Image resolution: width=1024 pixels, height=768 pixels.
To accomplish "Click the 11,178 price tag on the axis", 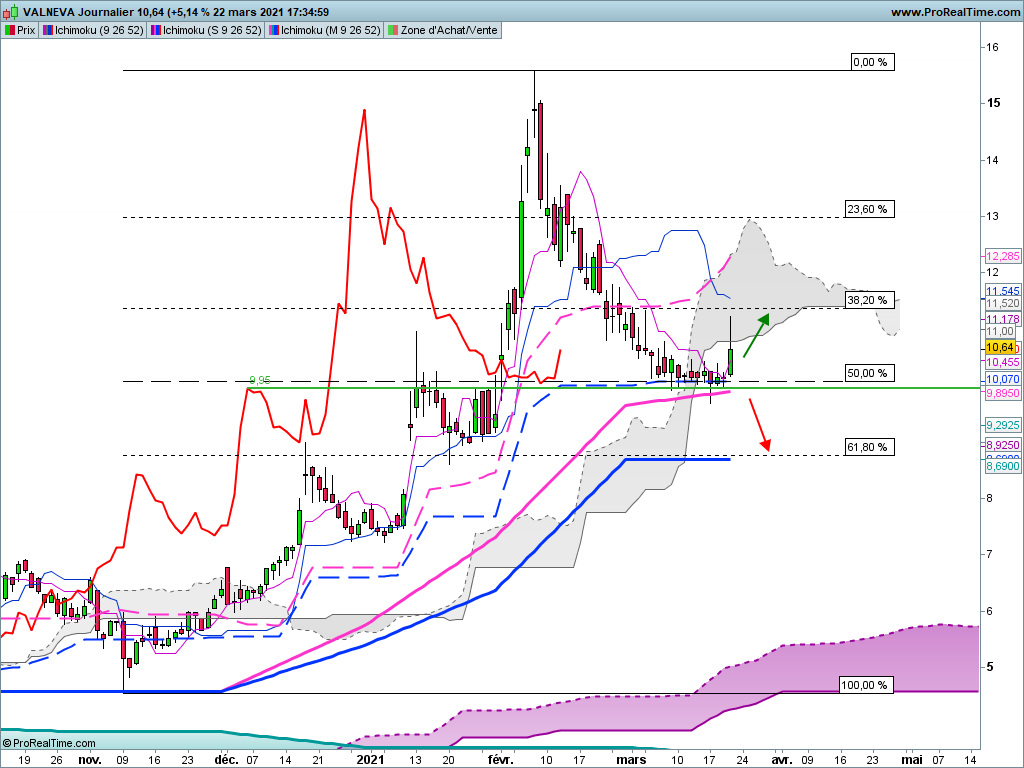I will click(x=1002, y=319).
